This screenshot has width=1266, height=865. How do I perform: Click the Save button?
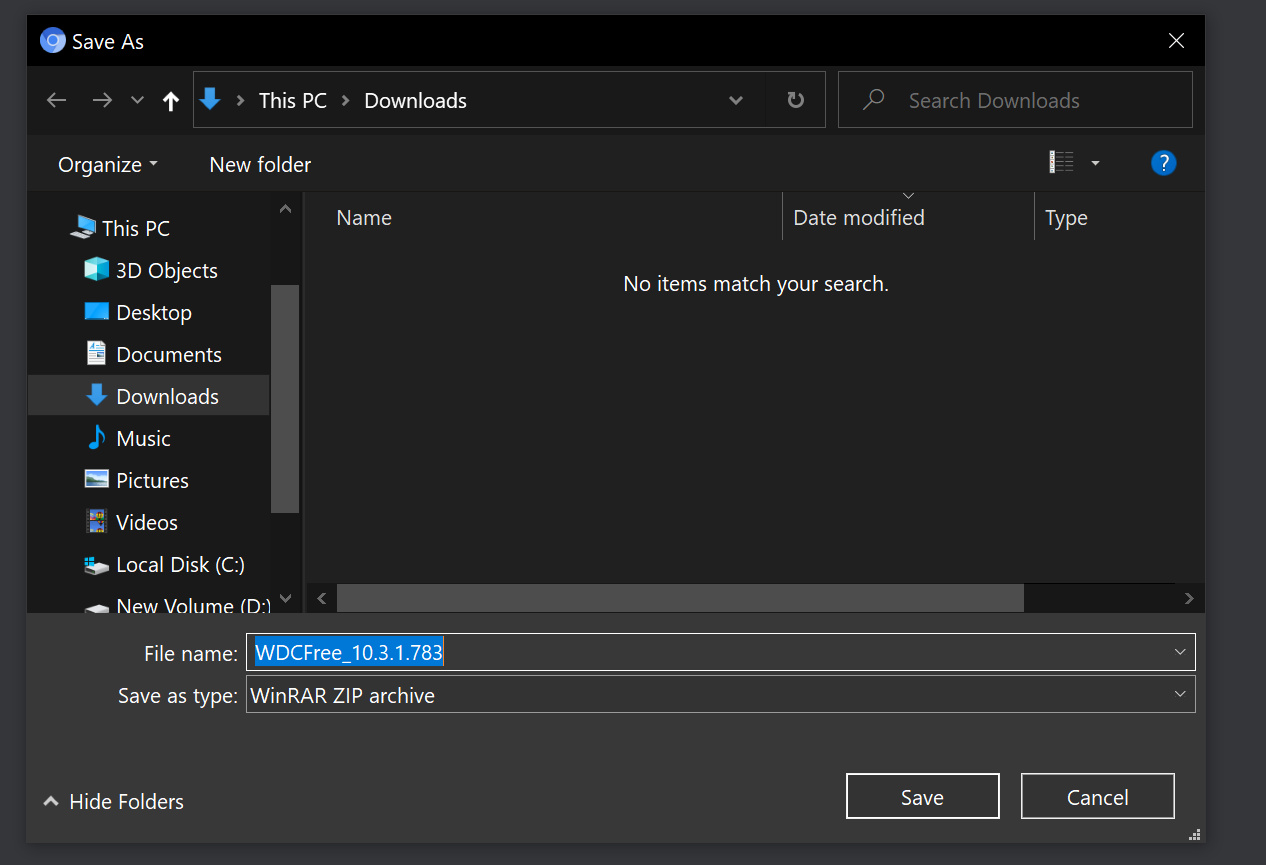coord(922,797)
